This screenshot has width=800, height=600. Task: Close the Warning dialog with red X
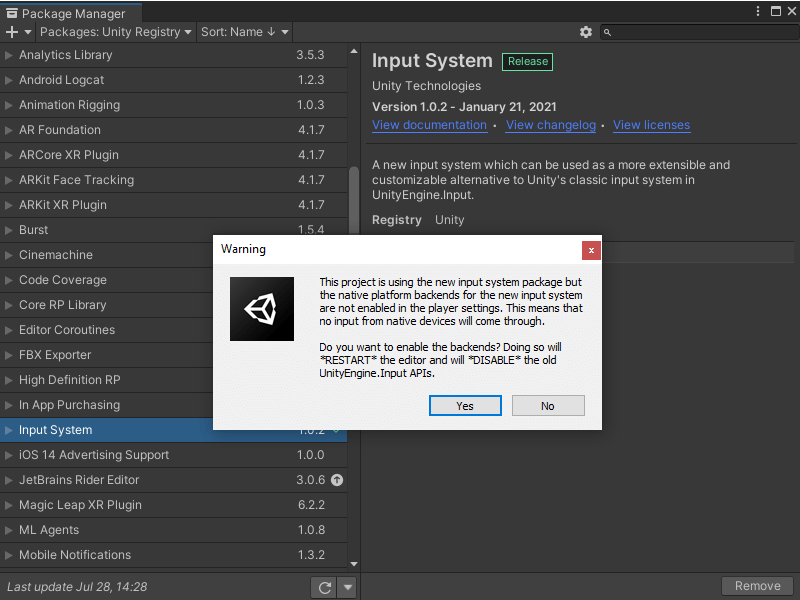[x=591, y=249]
